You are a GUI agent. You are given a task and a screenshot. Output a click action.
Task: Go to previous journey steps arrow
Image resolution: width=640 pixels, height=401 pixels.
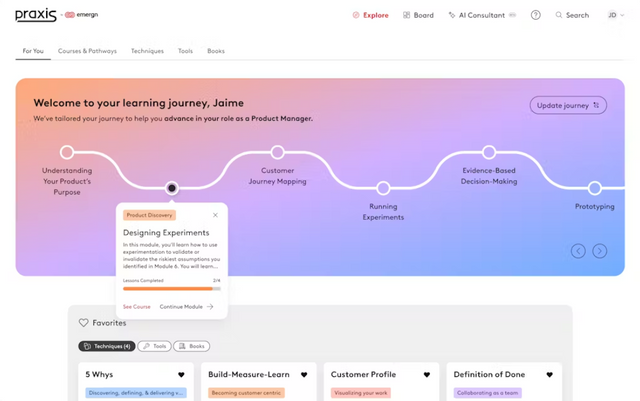pyautogui.click(x=578, y=251)
